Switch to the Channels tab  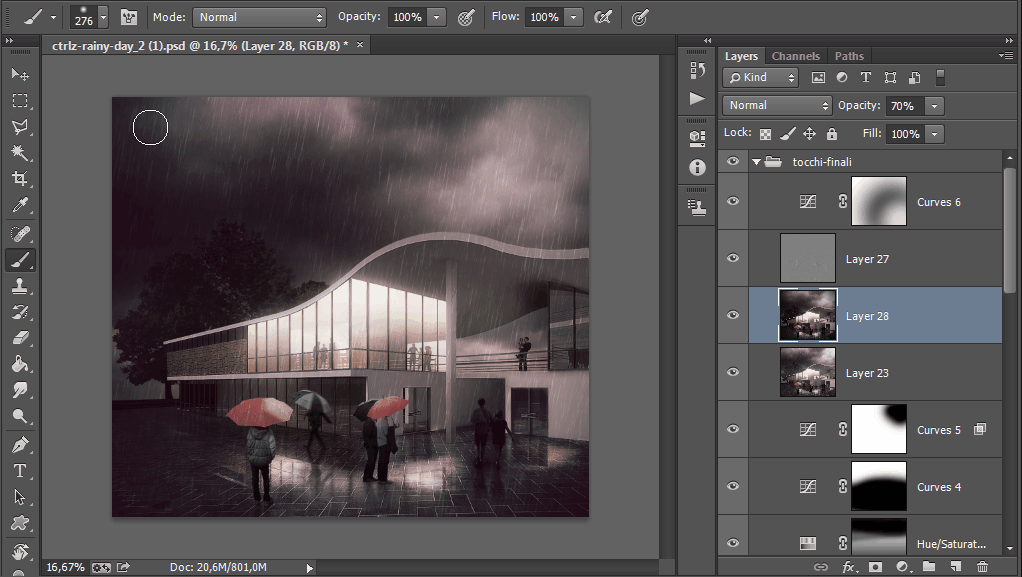[x=795, y=56]
